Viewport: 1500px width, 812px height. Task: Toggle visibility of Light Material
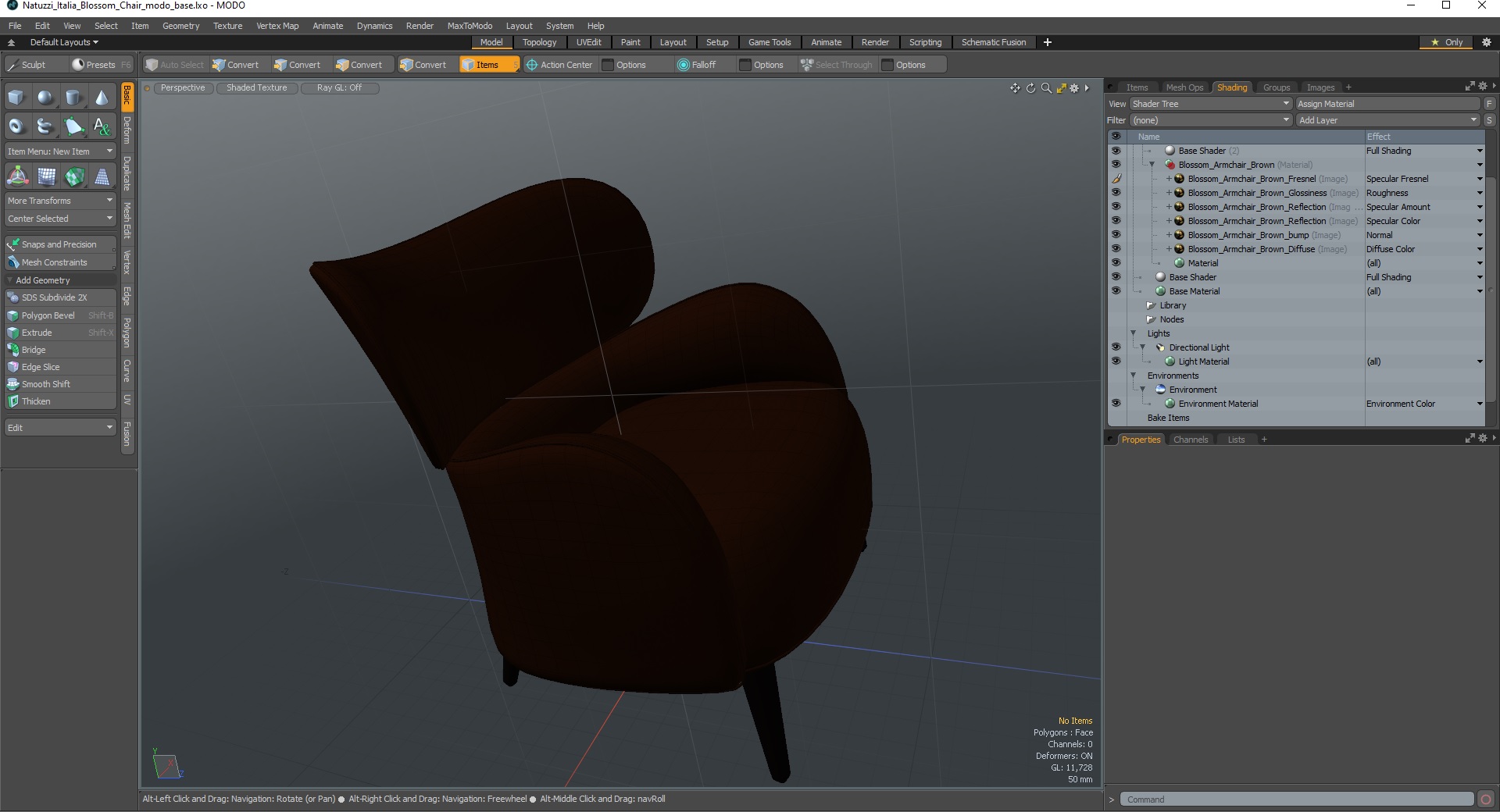(x=1116, y=361)
